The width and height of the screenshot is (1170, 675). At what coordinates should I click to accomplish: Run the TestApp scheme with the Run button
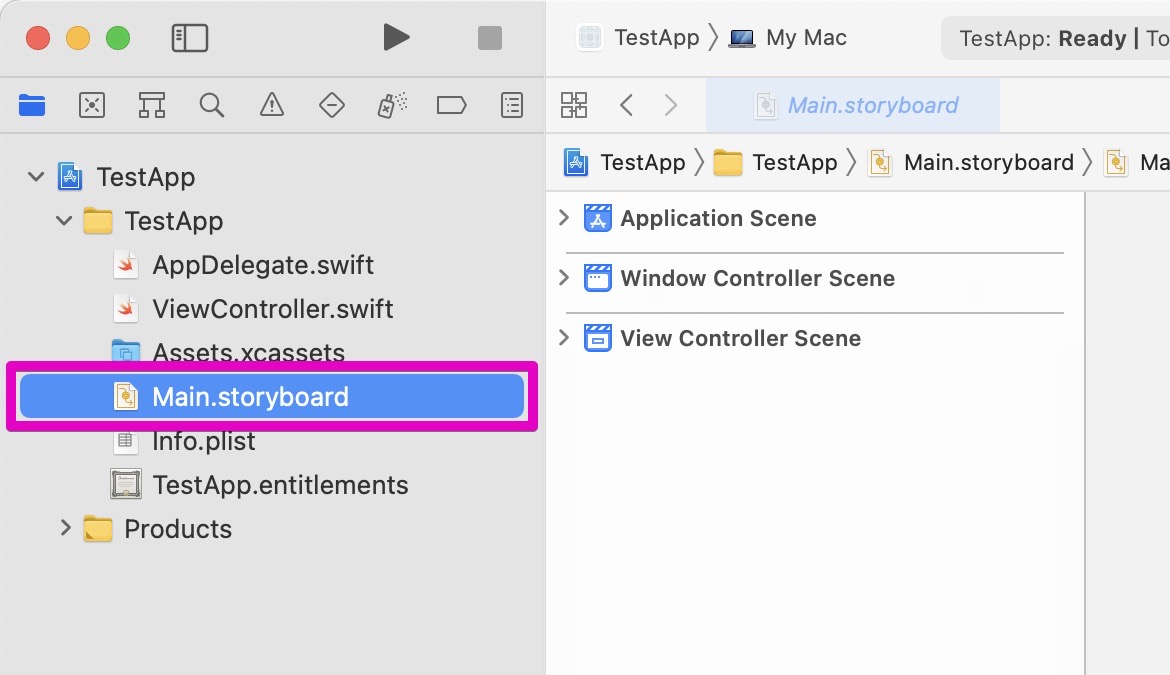pyautogui.click(x=396, y=37)
